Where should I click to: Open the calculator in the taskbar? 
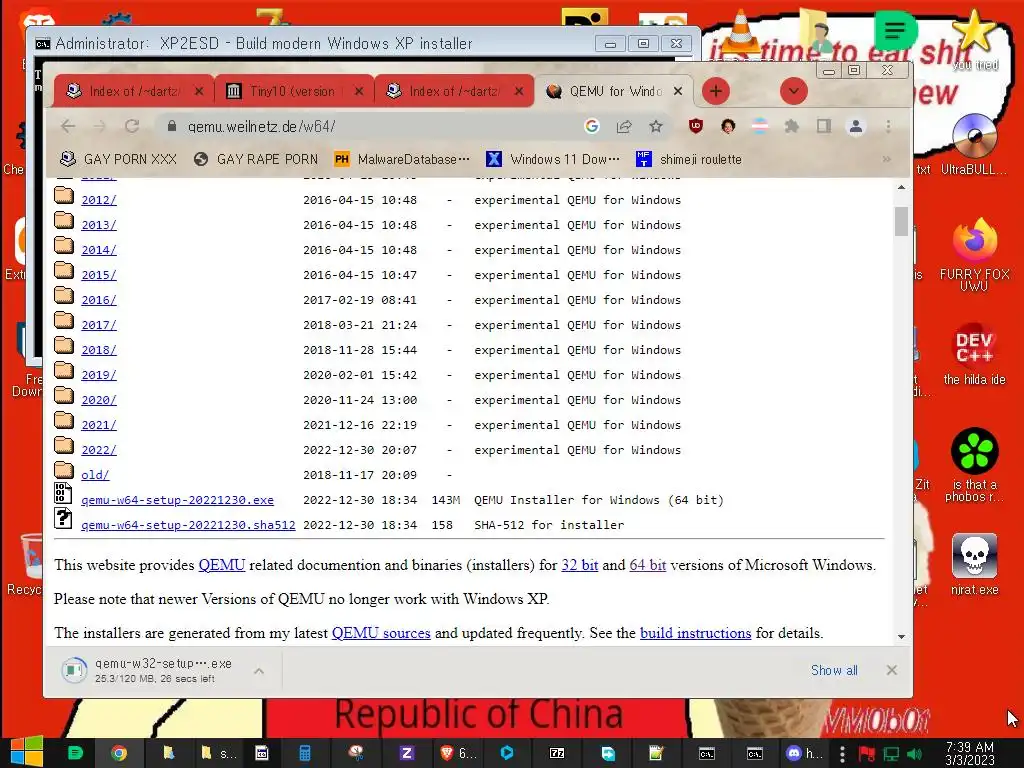(304, 753)
